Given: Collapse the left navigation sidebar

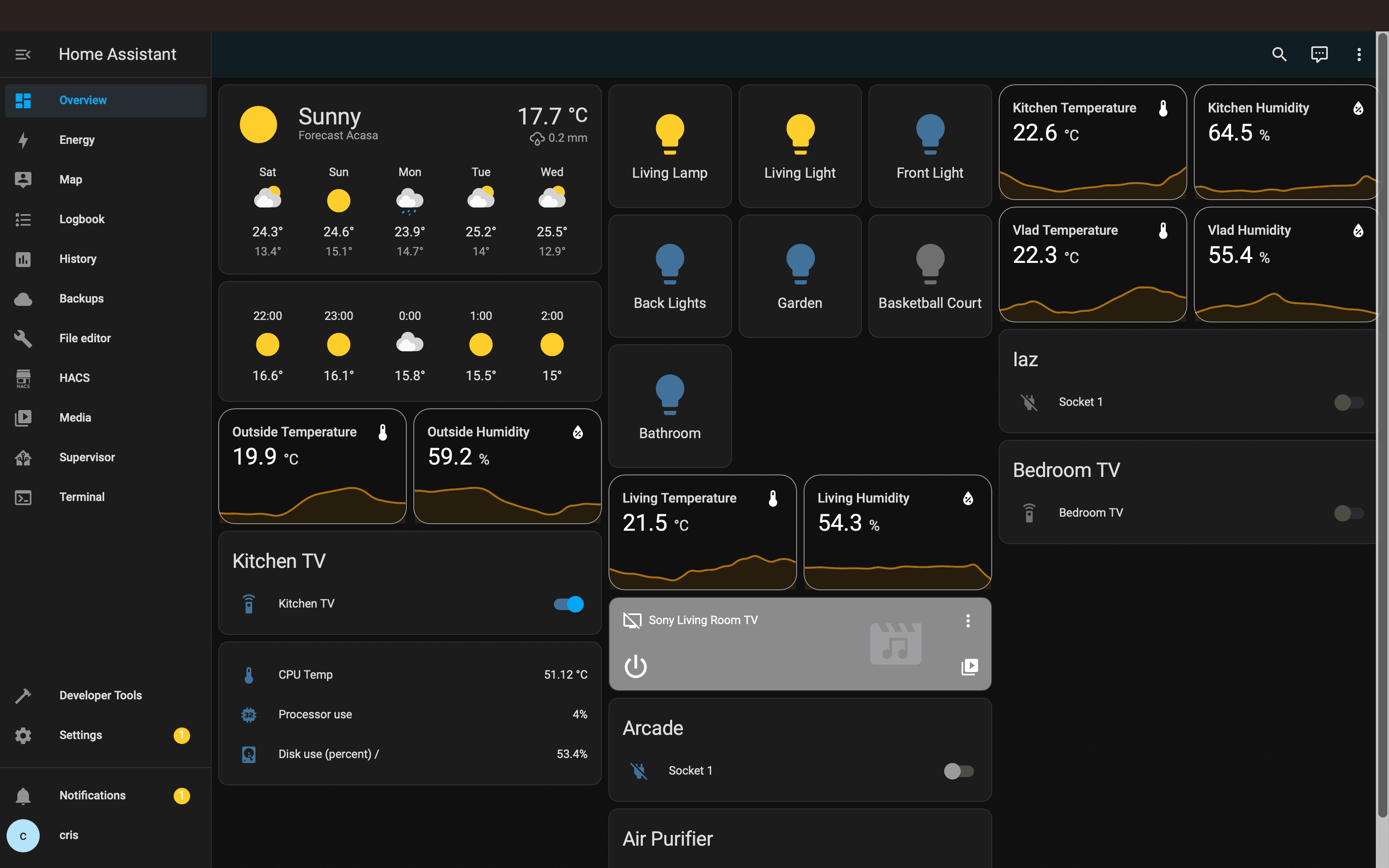Looking at the screenshot, I should click(23, 54).
